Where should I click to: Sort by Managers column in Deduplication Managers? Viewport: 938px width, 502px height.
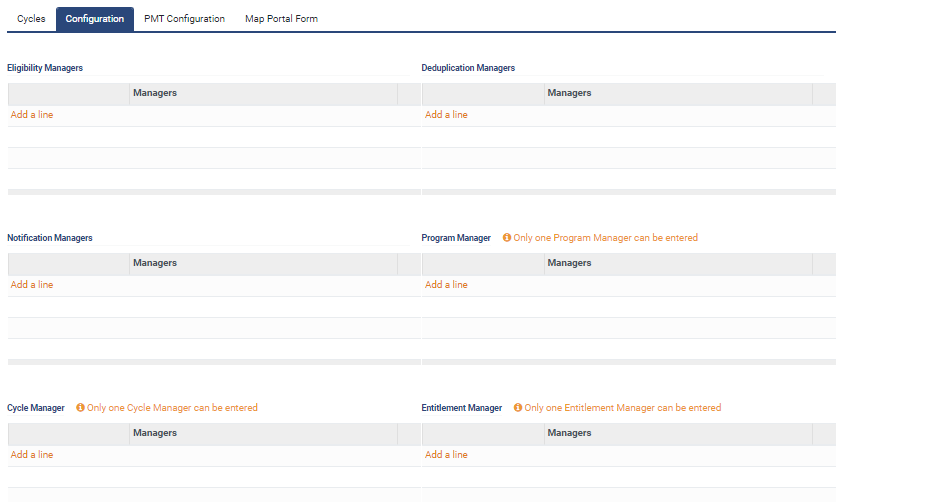pyautogui.click(x=569, y=93)
